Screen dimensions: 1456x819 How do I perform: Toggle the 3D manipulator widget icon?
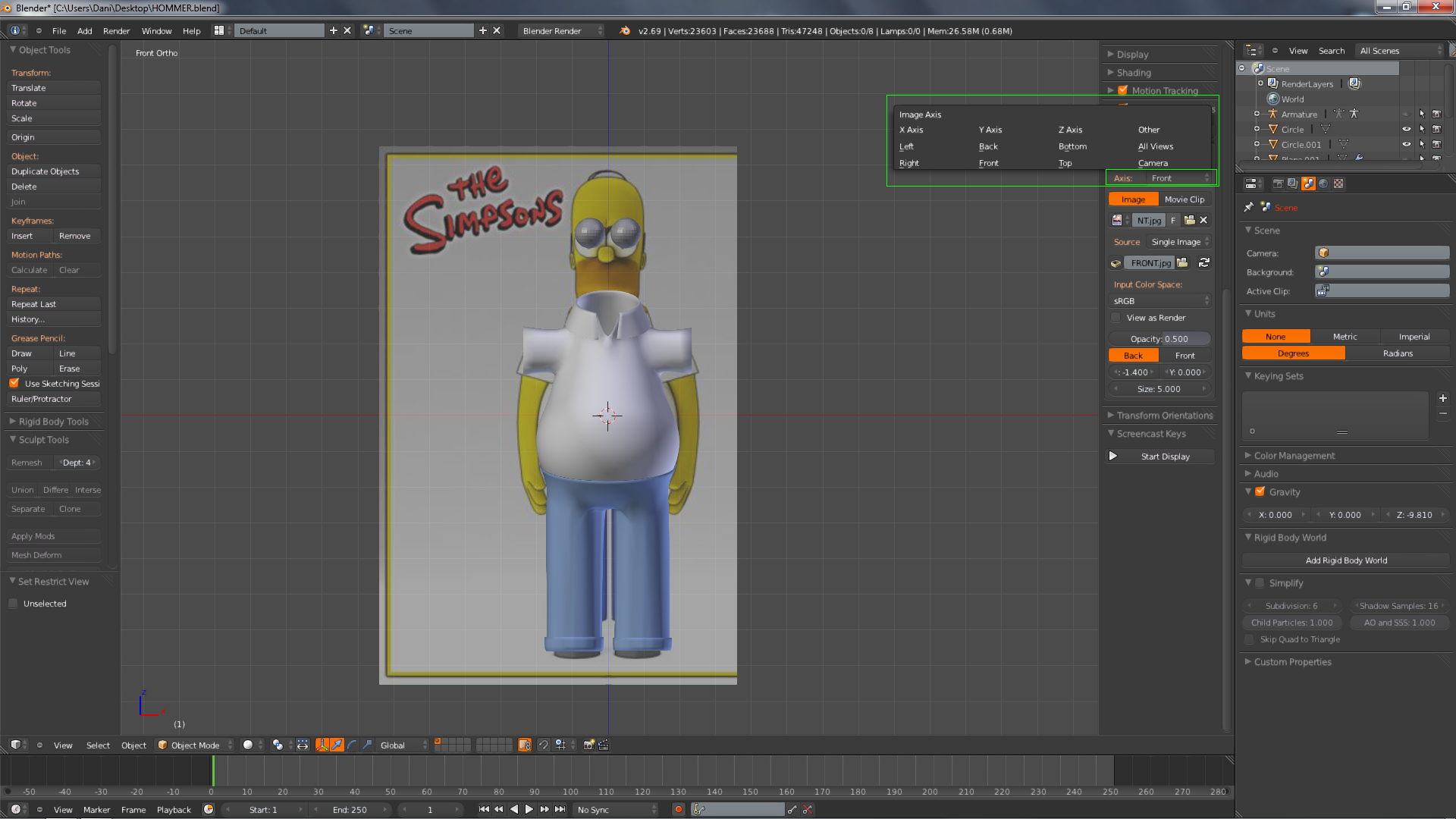tap(322, 745)
